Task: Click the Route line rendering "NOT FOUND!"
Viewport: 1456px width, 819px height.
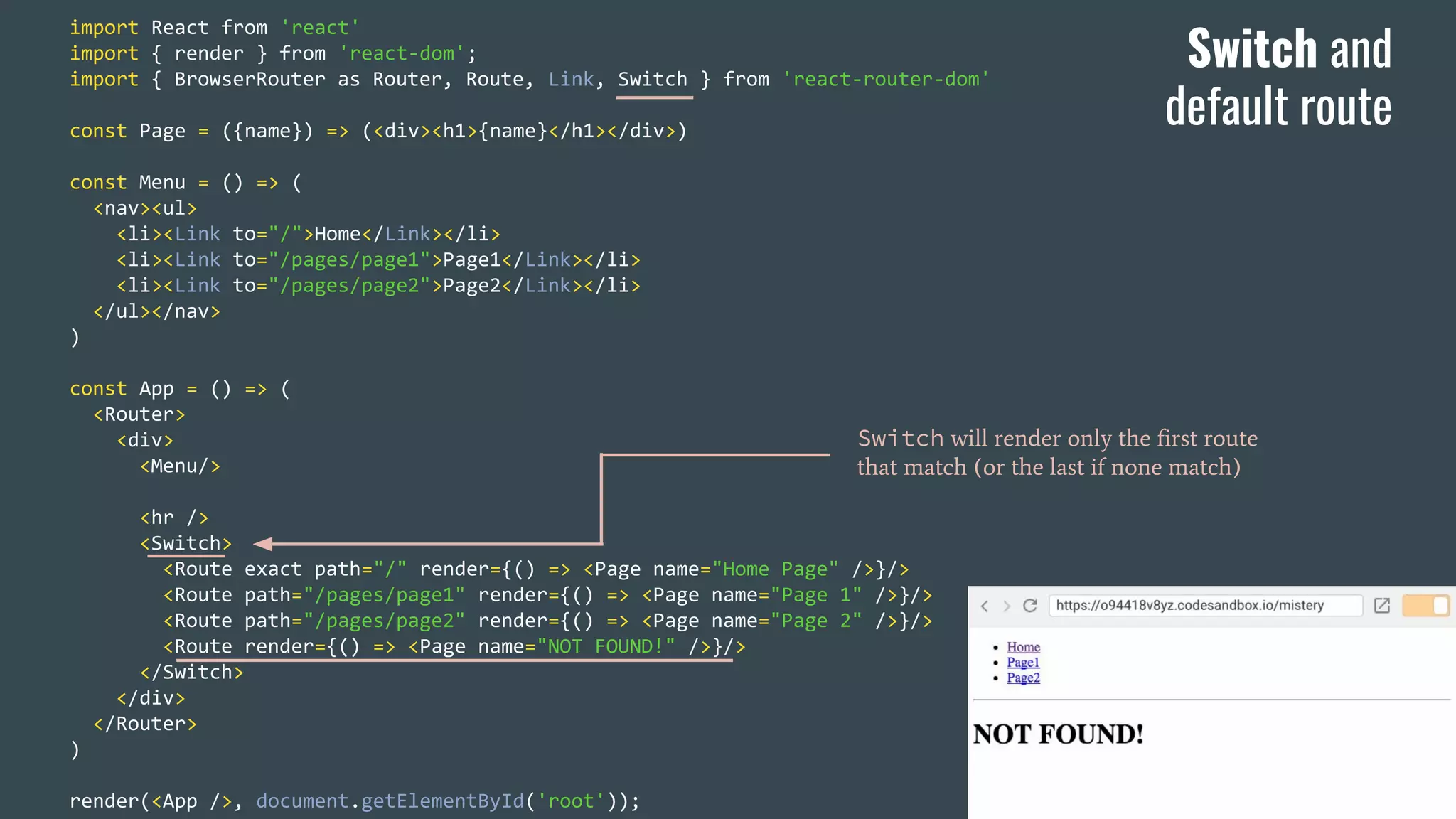Action: tap(454, 646)
